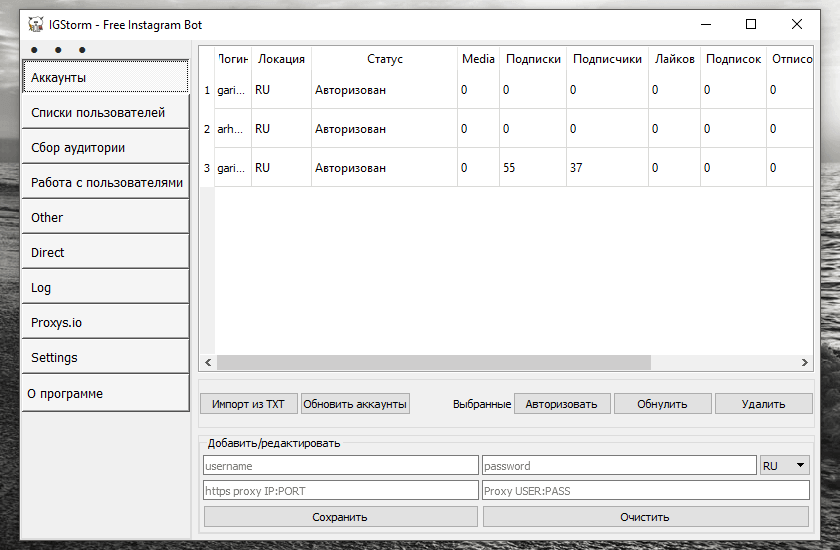840x550 pixels.
Task: Click the Импорт из TXT button
Action: point(249,404)
